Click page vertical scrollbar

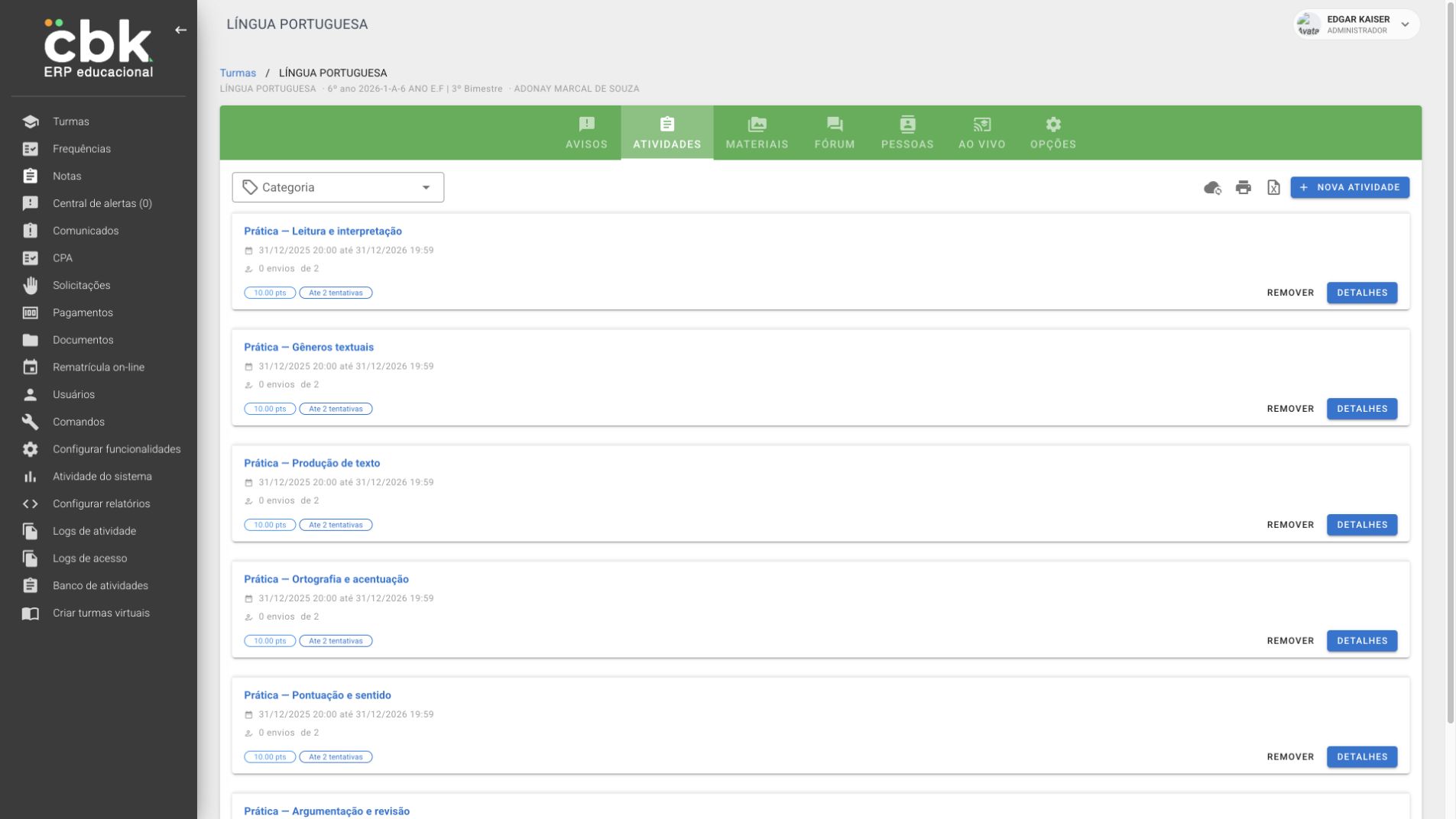point(1450,362)
